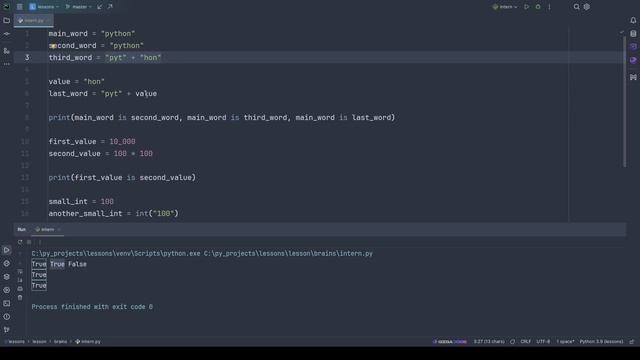Click the update project incoming arrow icon
640x360 pixels.
point(100,7)
